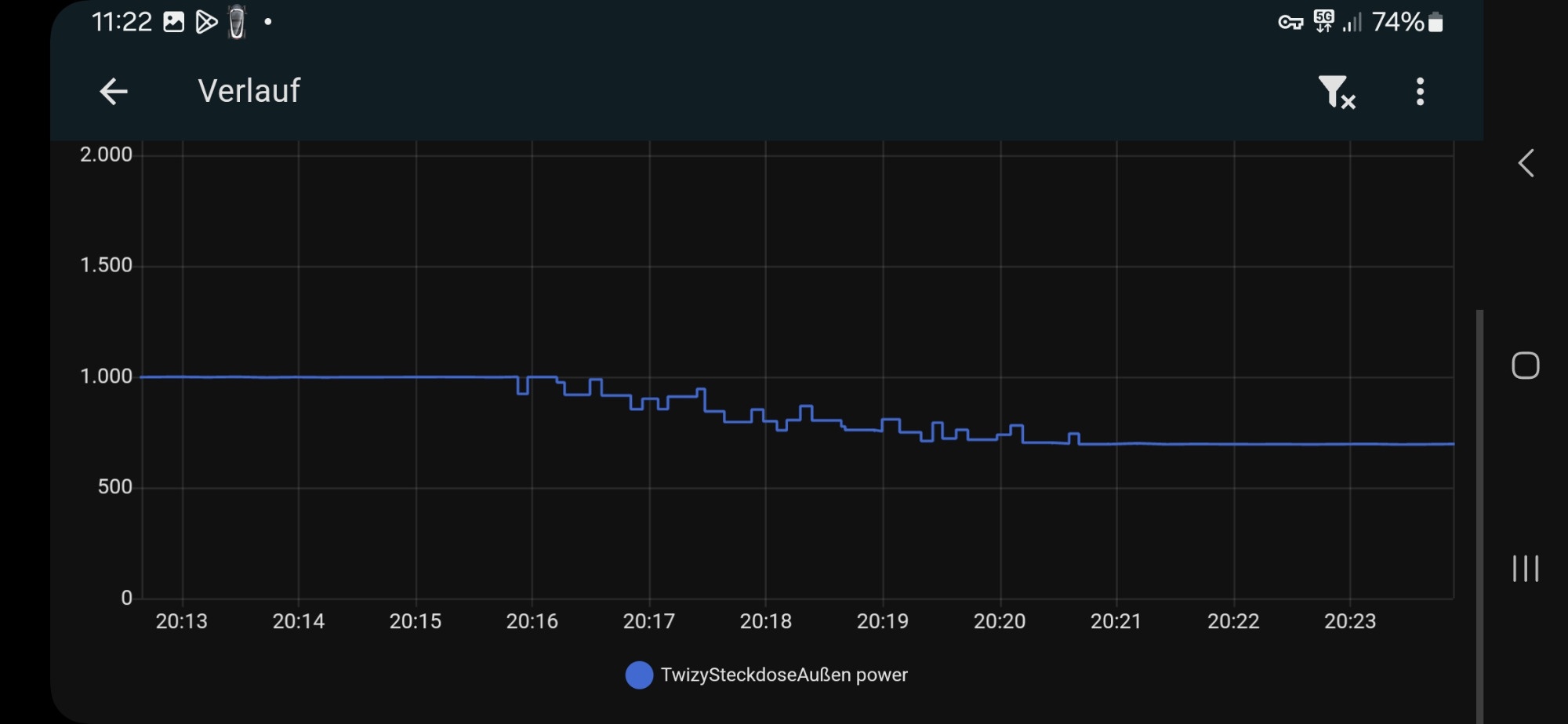This screenshot has width=1568, height=724.
Task: Tap the VPN key icon in status bar
Action: point(1290,22)
